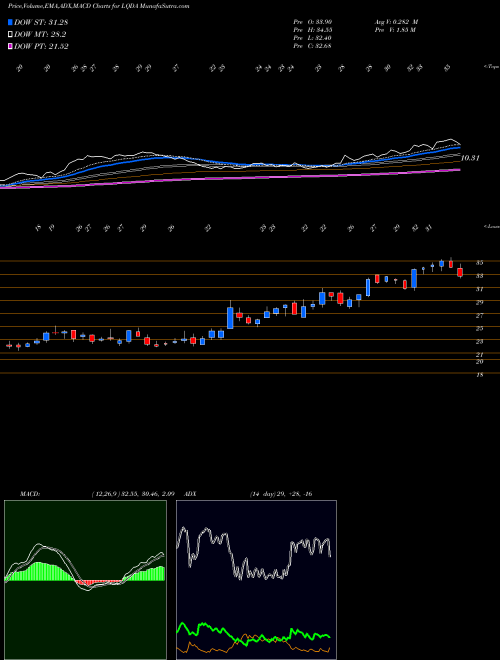Click the blue DOW ST legend swatch

coord(10,22)
